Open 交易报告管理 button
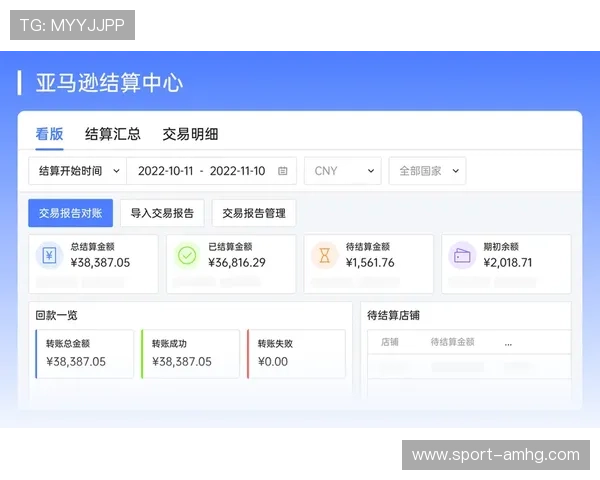Viewport: 600px width, 480px height. coord(254,213)
